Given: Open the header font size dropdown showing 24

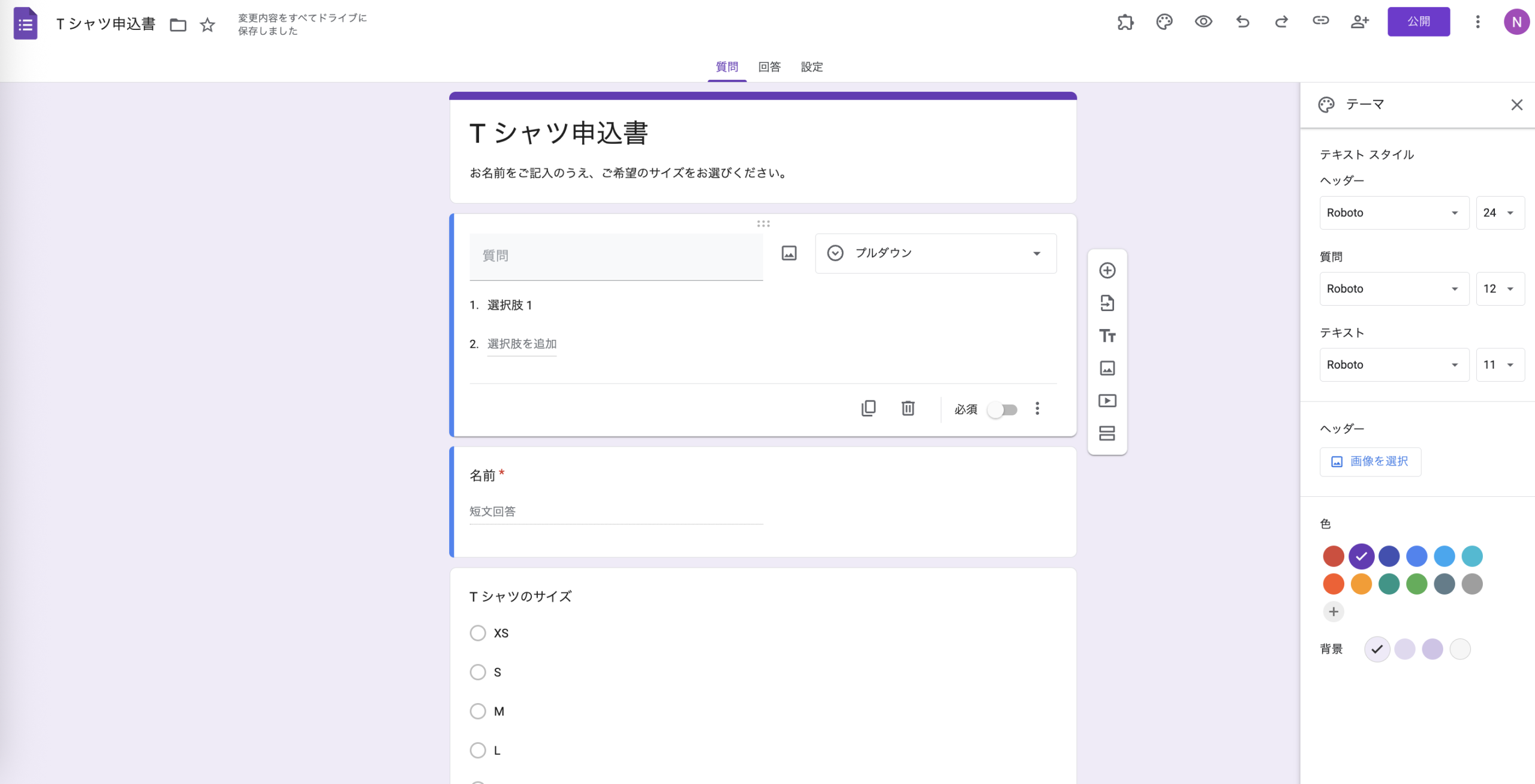Looking at the screenshot, I should (x=1500, y=213).
